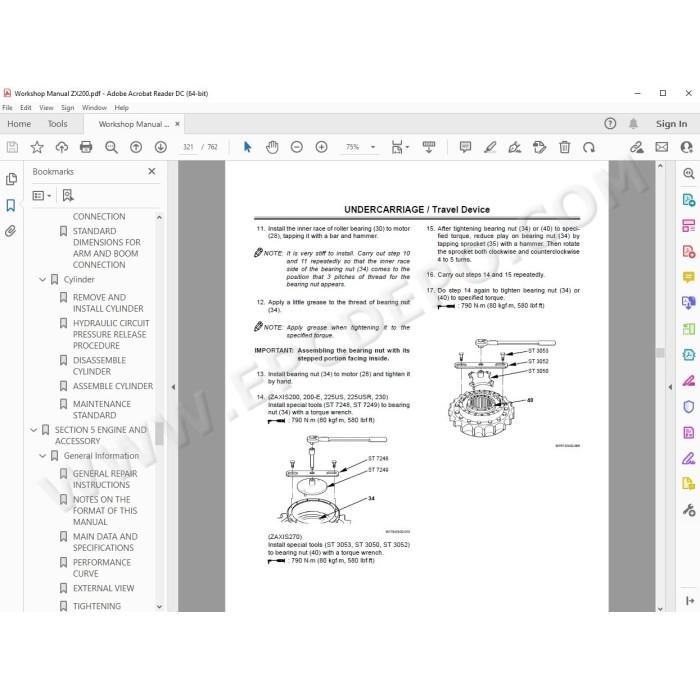Open Export PDF tool in right pane

[x=688, y=199]
